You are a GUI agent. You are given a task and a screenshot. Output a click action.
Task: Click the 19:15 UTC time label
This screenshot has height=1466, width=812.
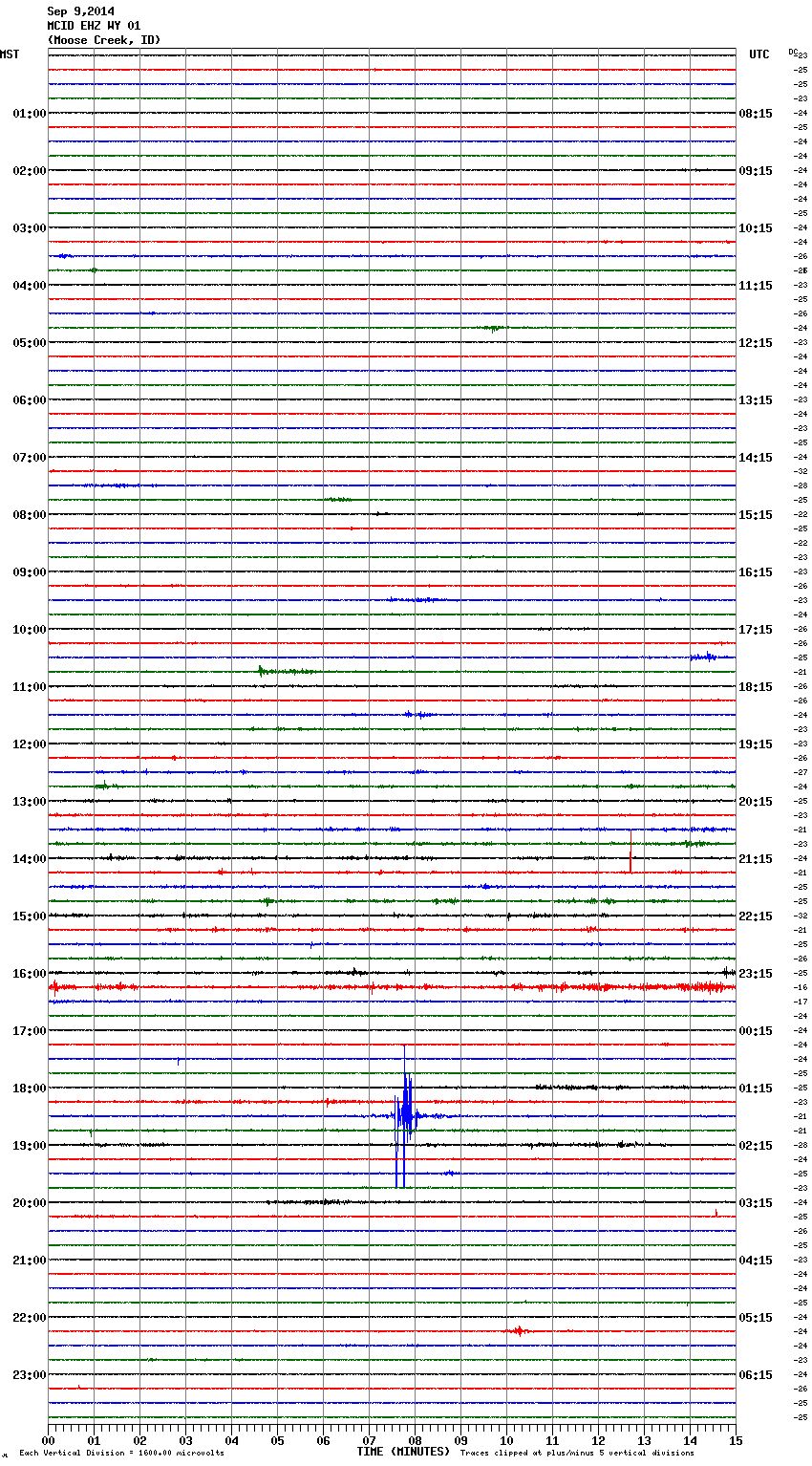point(756,744)
